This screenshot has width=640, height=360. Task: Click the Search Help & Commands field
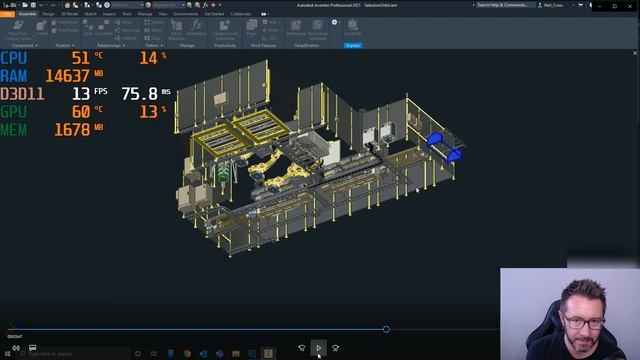[505, 5]
